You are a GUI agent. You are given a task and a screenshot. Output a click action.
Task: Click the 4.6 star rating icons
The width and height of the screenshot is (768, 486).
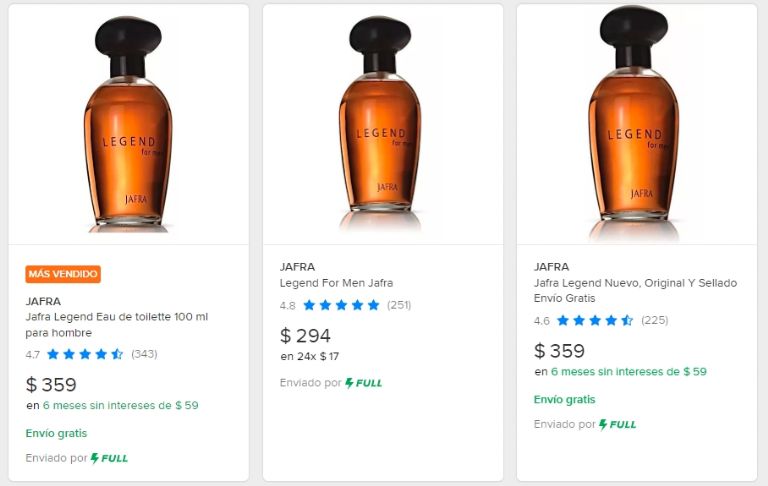(x=595, y=321)
